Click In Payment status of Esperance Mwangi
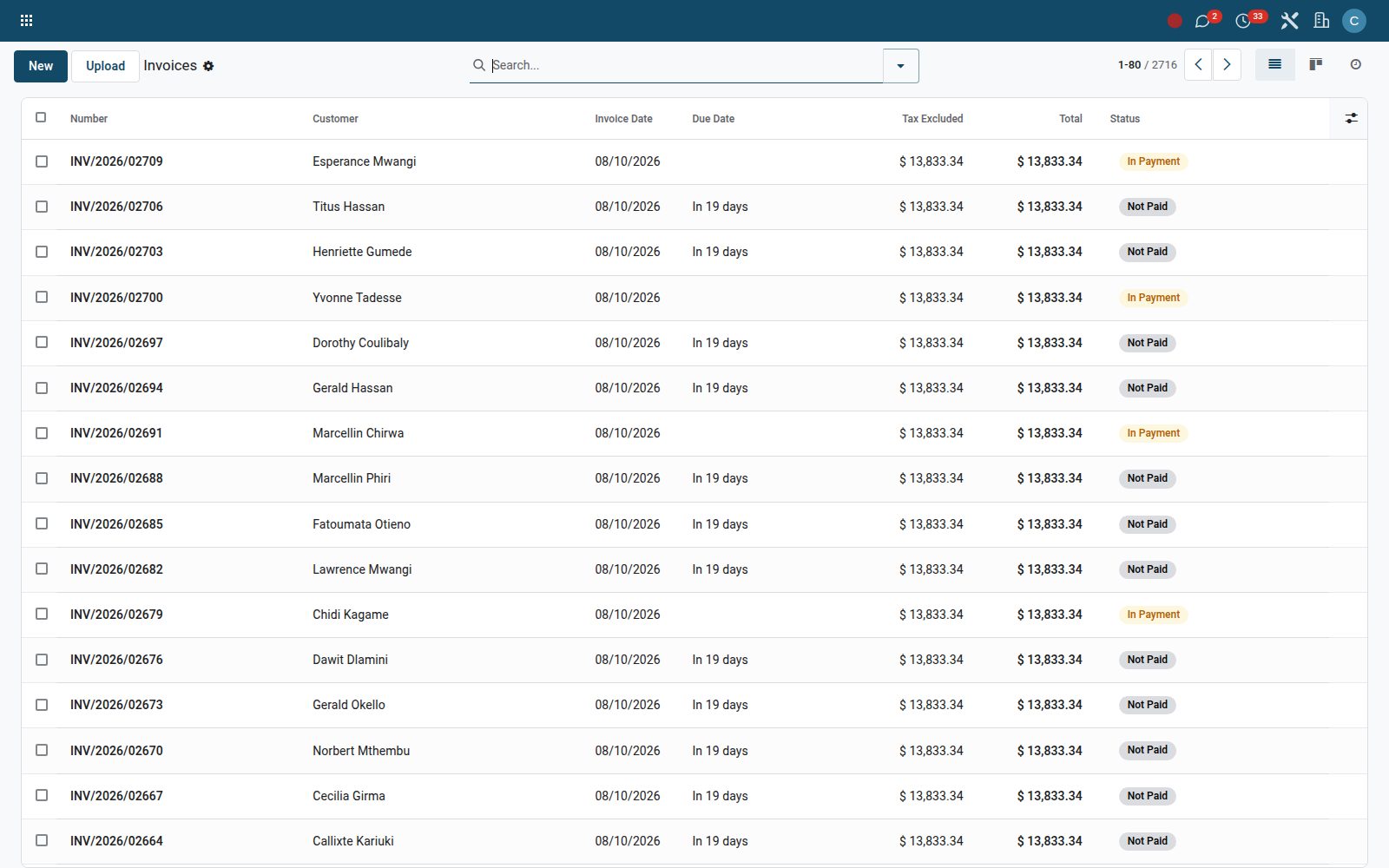 tap(1153, 161)
